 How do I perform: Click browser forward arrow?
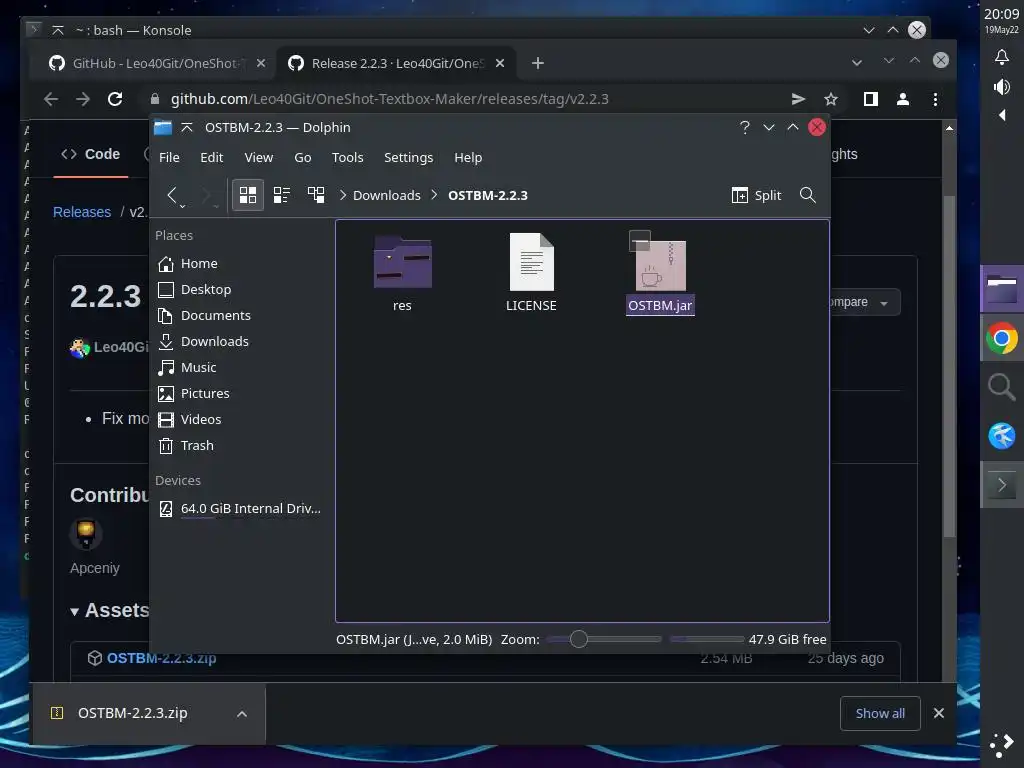[83, 99]
